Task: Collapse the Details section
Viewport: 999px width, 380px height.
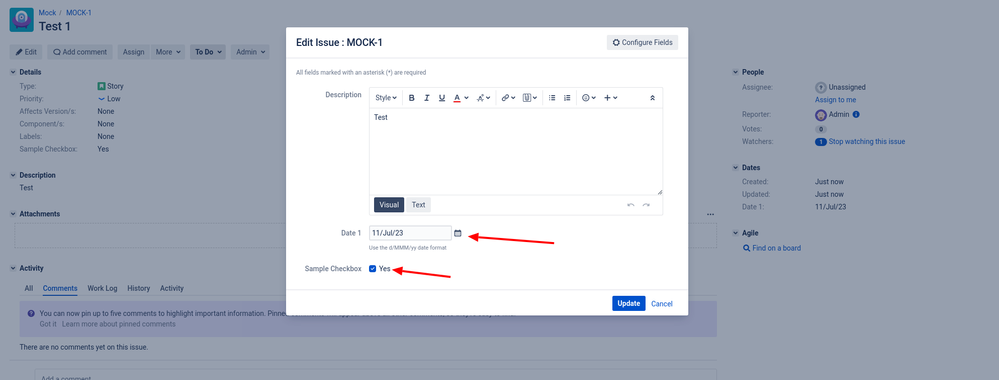Action: 13,73
